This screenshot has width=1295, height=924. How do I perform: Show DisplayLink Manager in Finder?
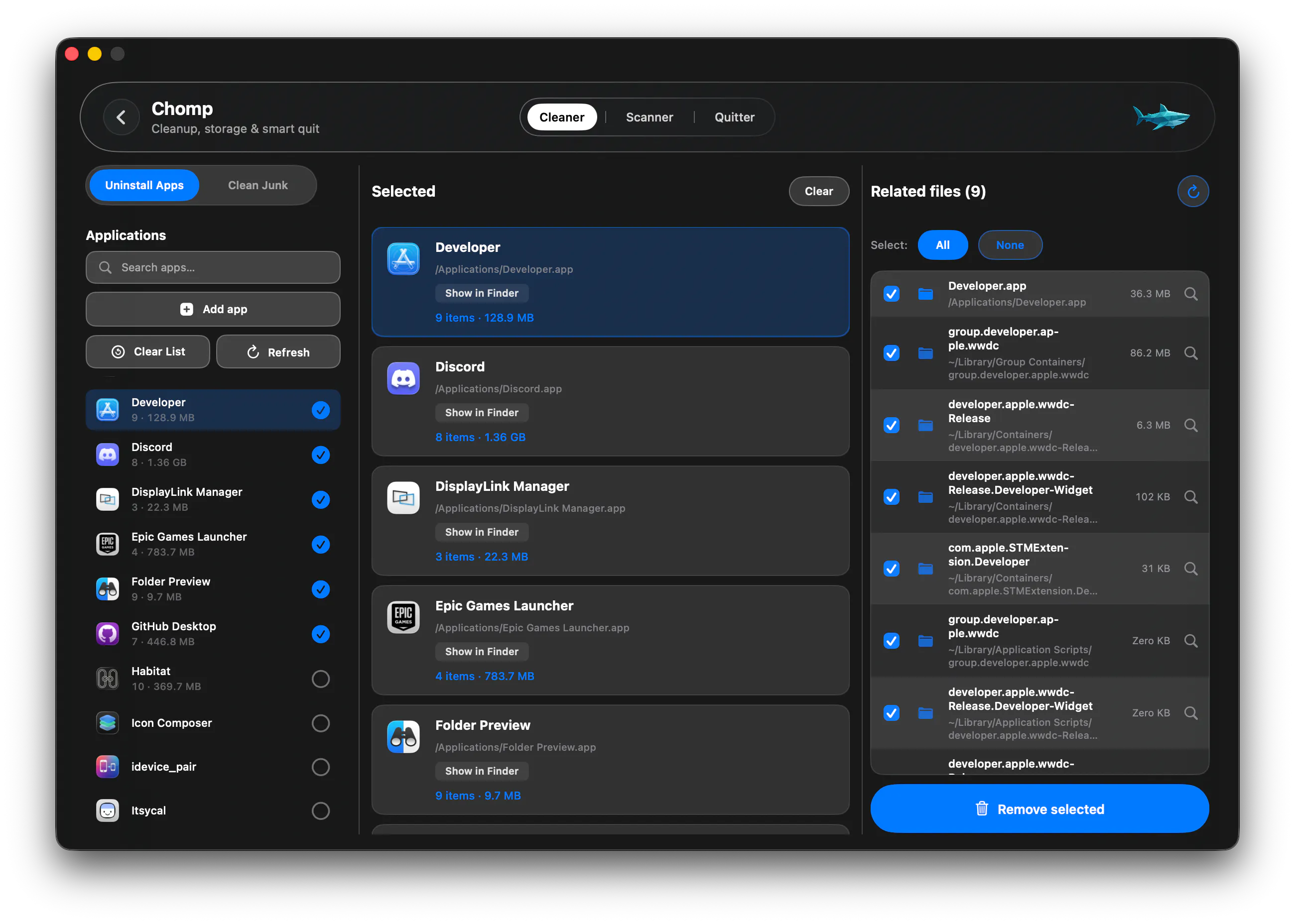(482, 532)
